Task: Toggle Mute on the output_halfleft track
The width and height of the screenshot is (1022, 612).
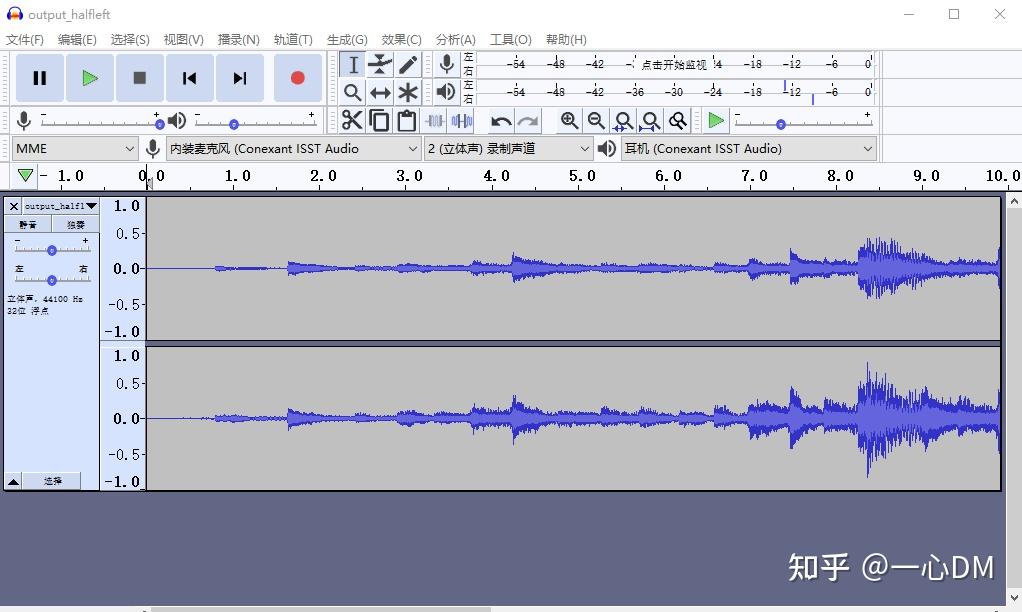Action: (28, 225)
